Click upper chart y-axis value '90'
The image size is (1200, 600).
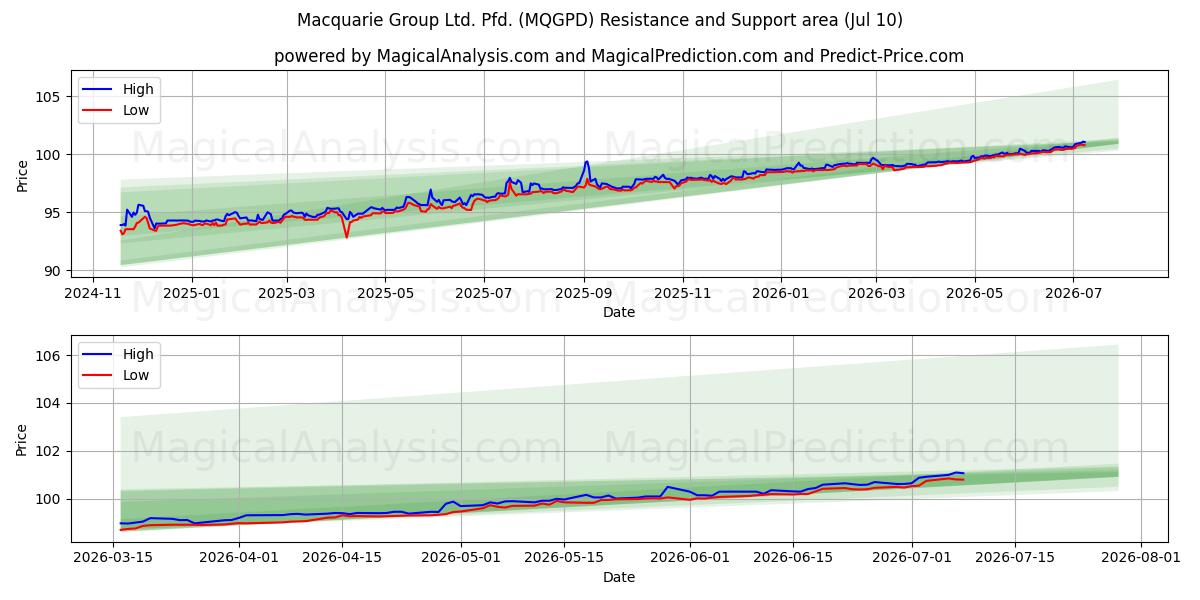pyautogui.click(x=54, y=271)
